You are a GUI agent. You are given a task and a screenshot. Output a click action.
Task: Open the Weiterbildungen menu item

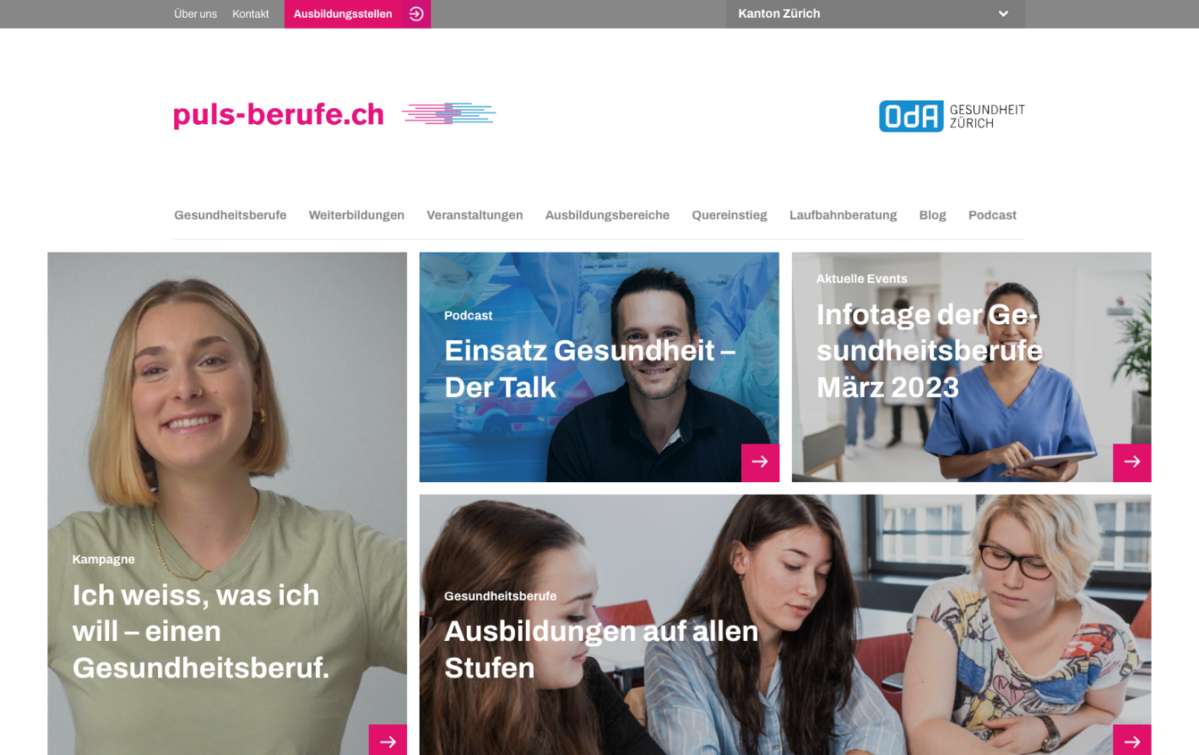pyautogui.click(x=356, y=215)
